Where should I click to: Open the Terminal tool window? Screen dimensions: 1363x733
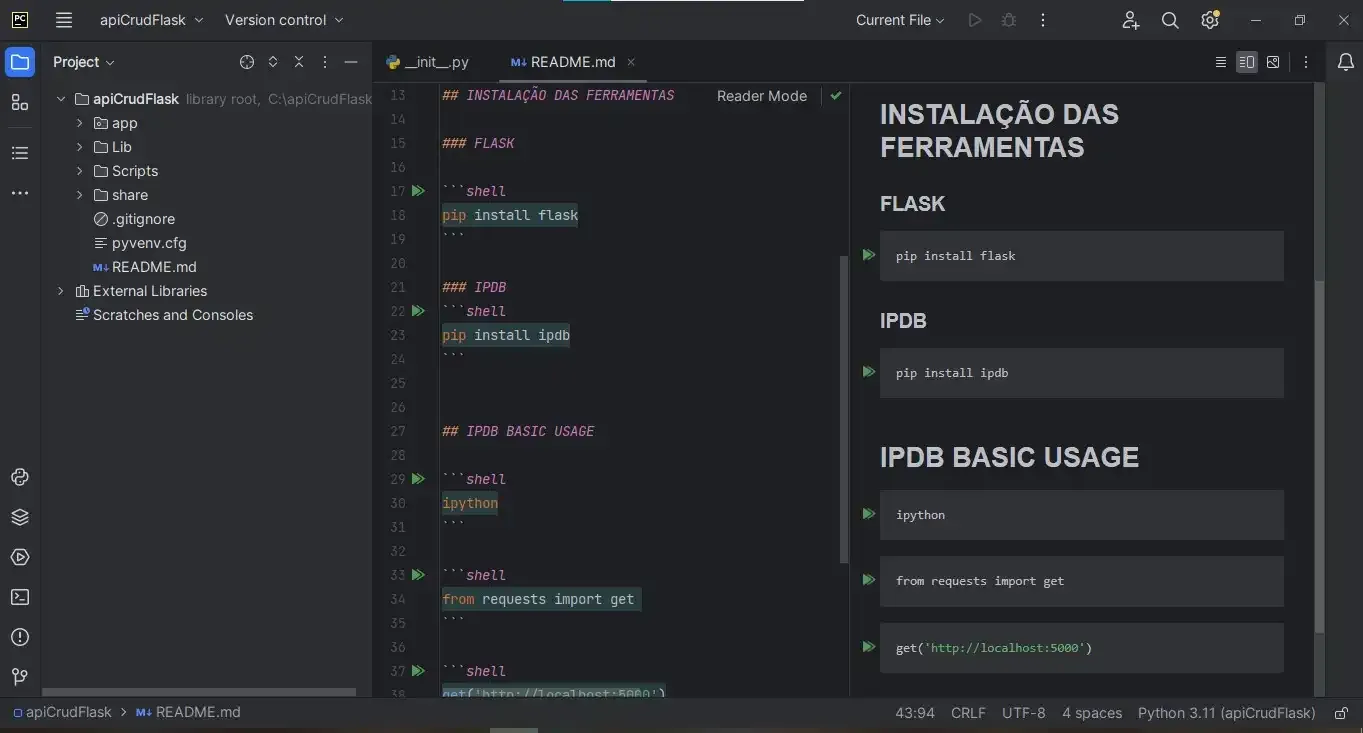coord(20,597)
